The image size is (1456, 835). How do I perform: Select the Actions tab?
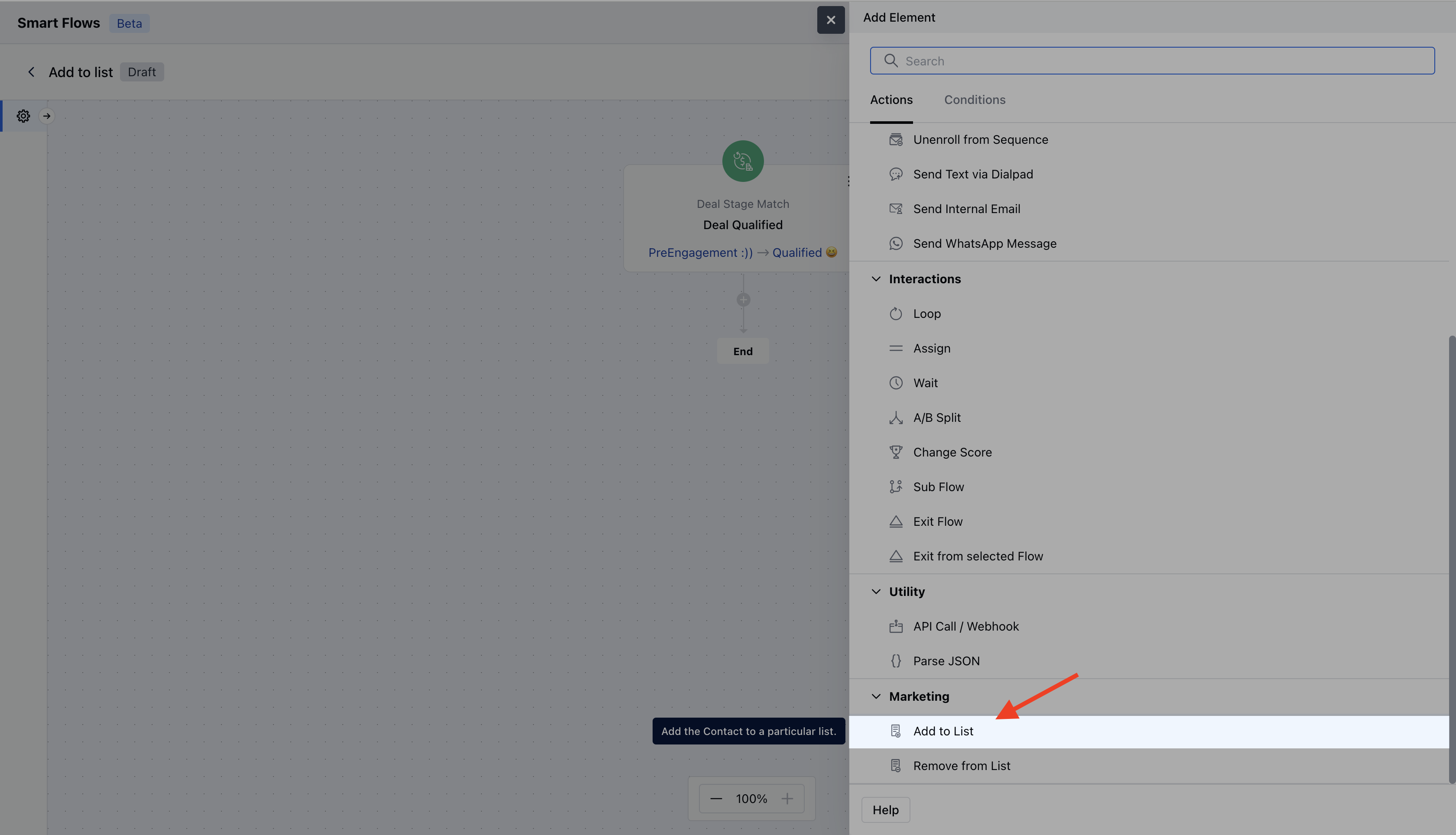tap(891, 100)
